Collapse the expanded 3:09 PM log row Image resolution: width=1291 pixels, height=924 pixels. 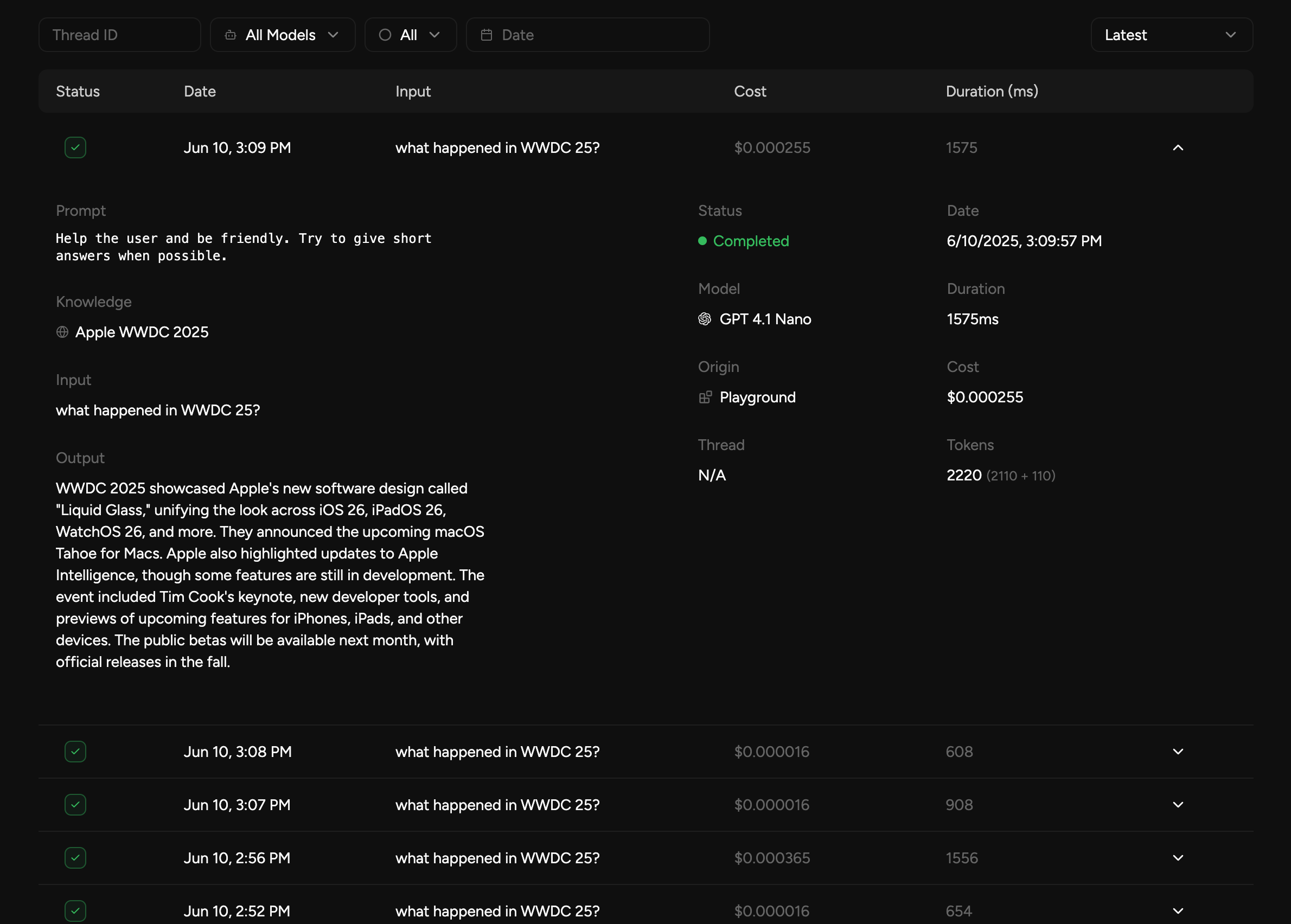click(x=1178, y=148)
